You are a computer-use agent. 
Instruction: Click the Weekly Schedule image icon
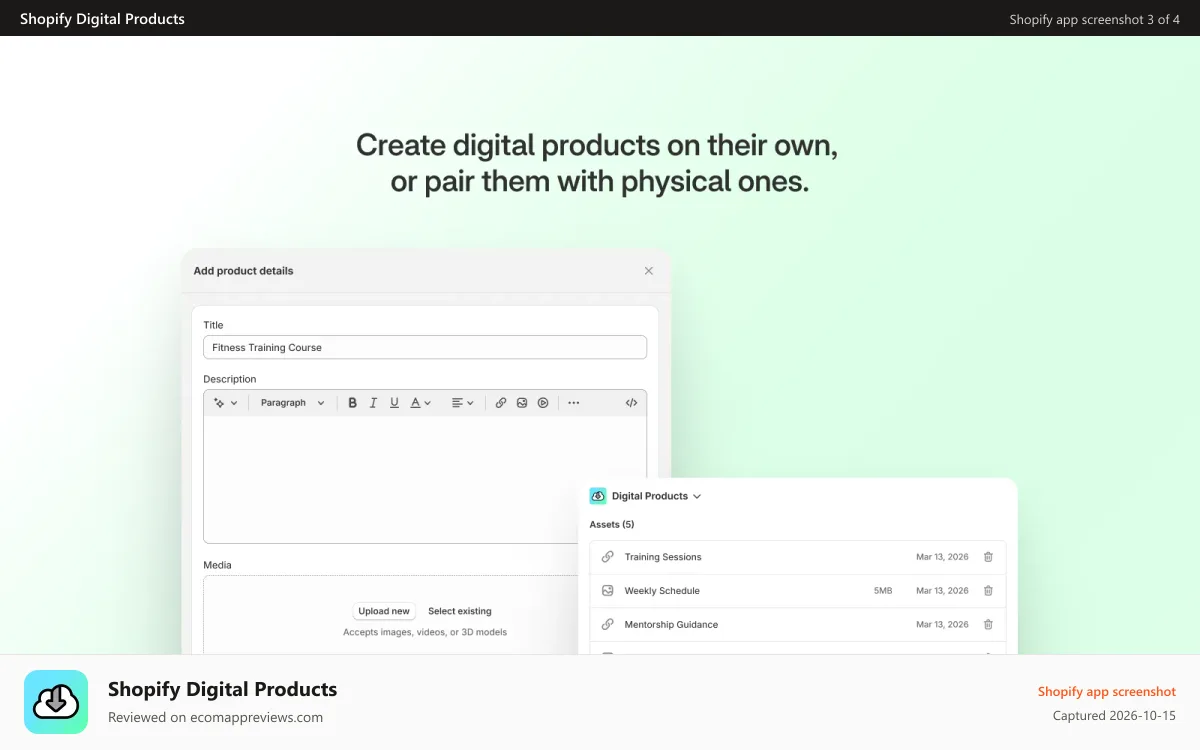607,591
